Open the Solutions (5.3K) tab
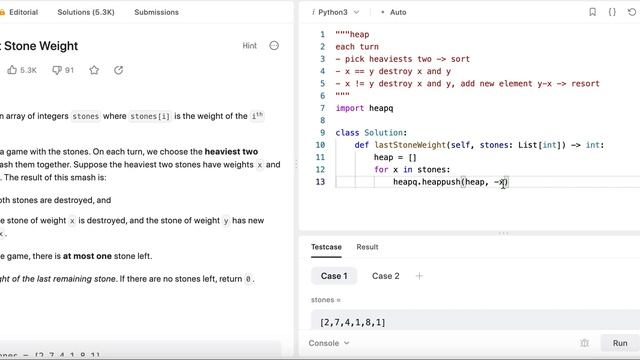Image resolution: width=640 pixels, height=360 pixels. [86, 12]
